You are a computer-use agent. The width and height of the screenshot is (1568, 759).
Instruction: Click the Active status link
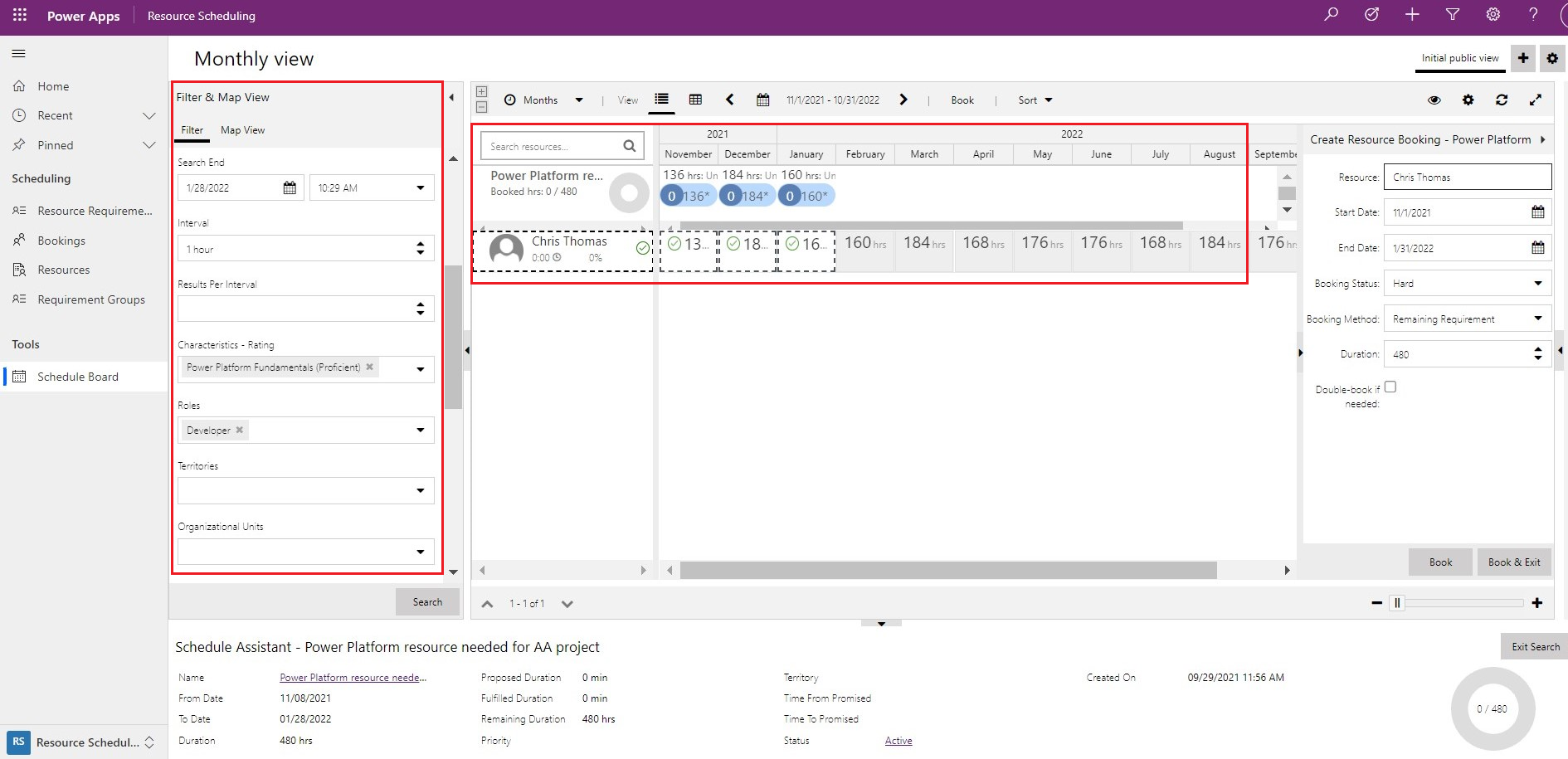coord(898,741)
